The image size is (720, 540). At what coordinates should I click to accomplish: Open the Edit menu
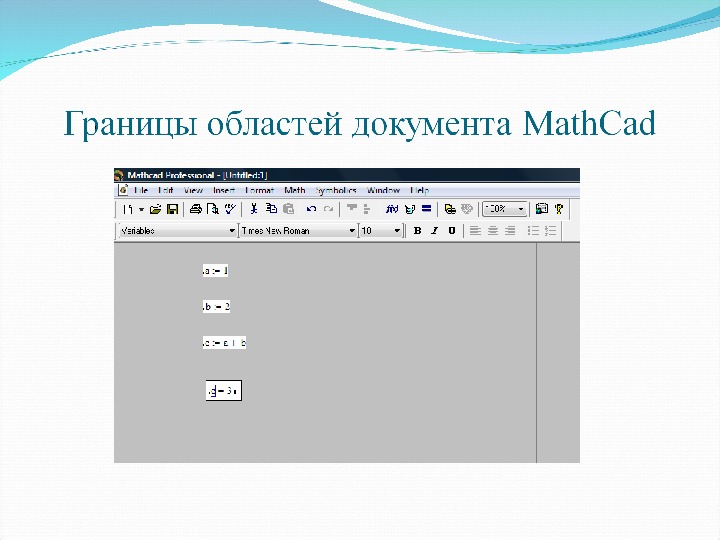pos(165,190)
